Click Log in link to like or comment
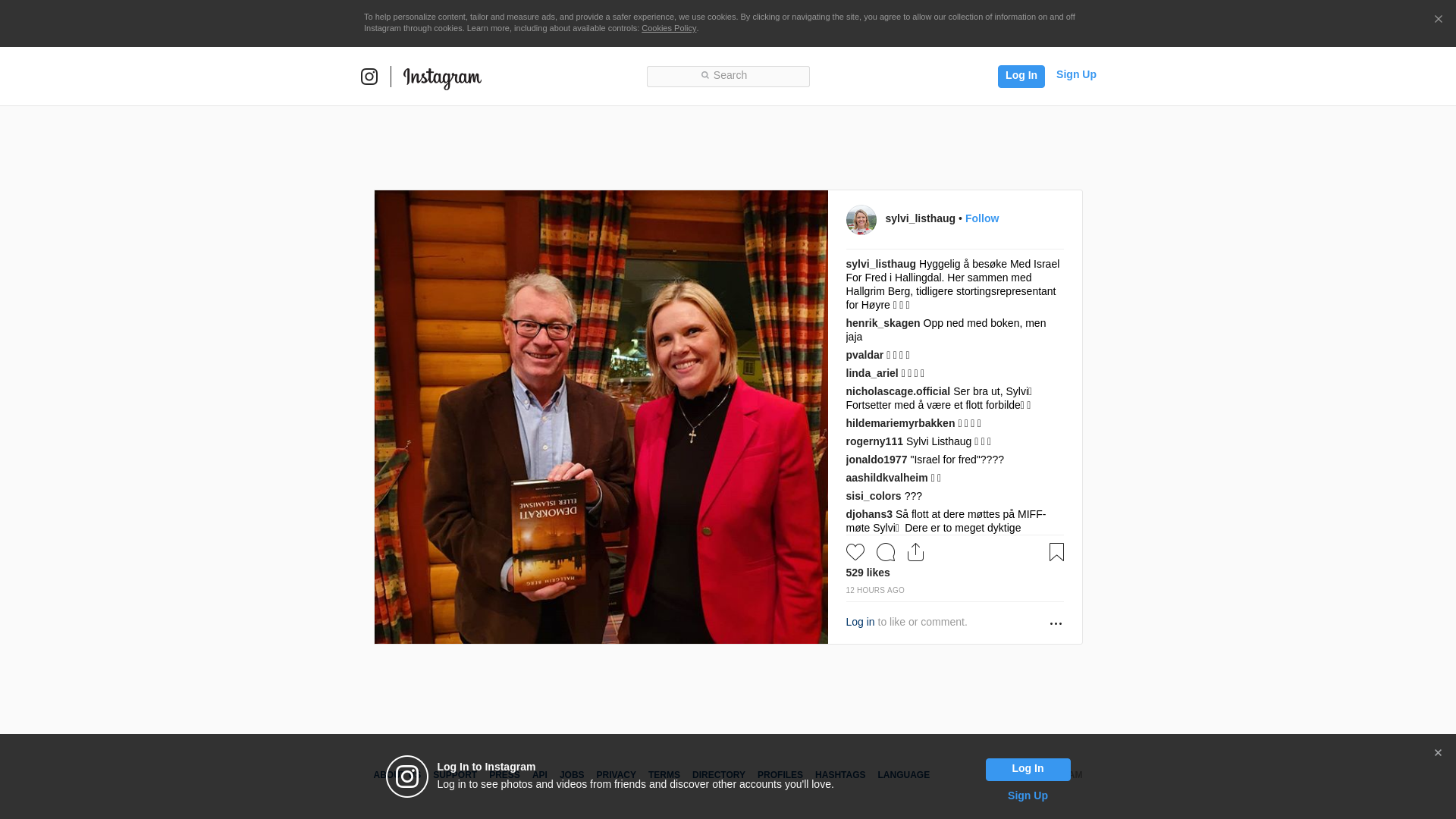Image resolution: width=1456 pixels, height=819 pixels. point(860,622)
